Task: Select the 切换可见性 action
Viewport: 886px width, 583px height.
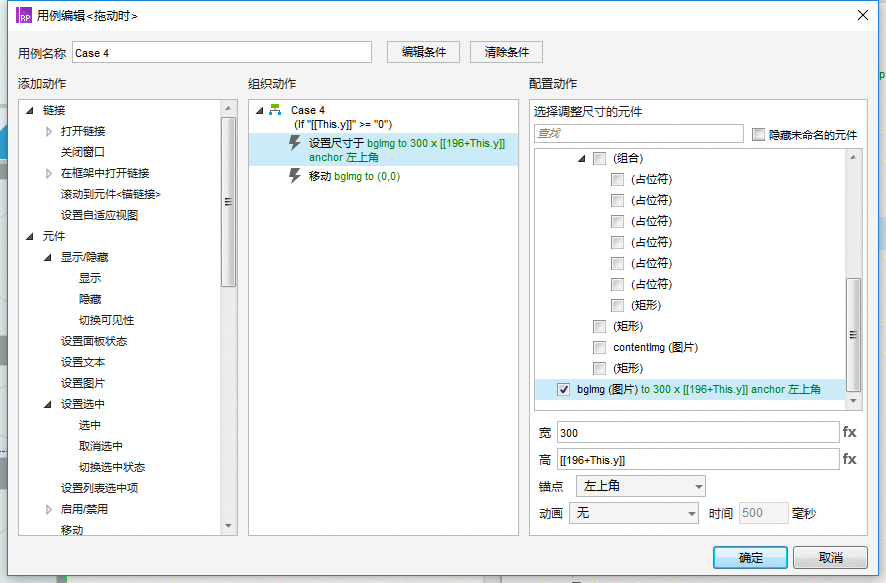Action: tap(106, 320)
